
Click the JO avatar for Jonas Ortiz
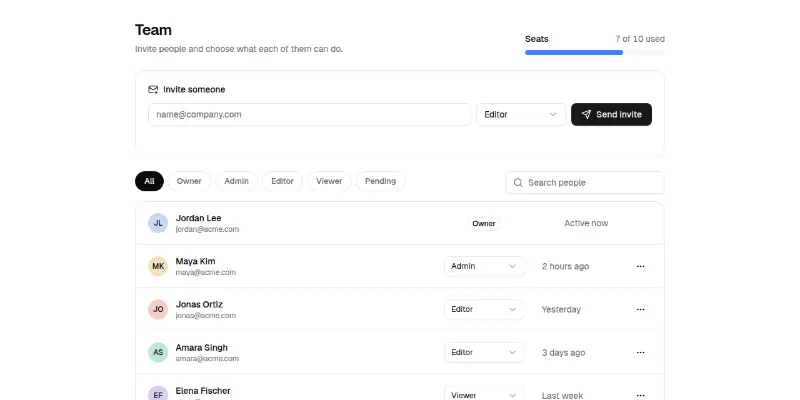pos(158,309)
